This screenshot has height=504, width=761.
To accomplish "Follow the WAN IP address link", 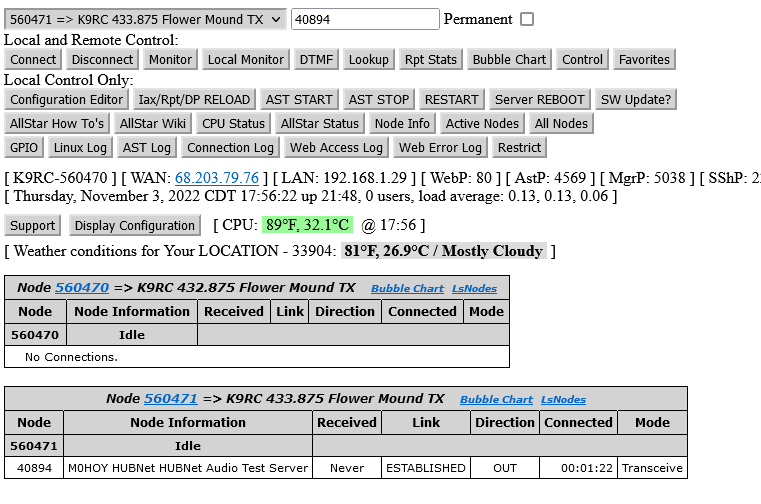I will (216, 178).
